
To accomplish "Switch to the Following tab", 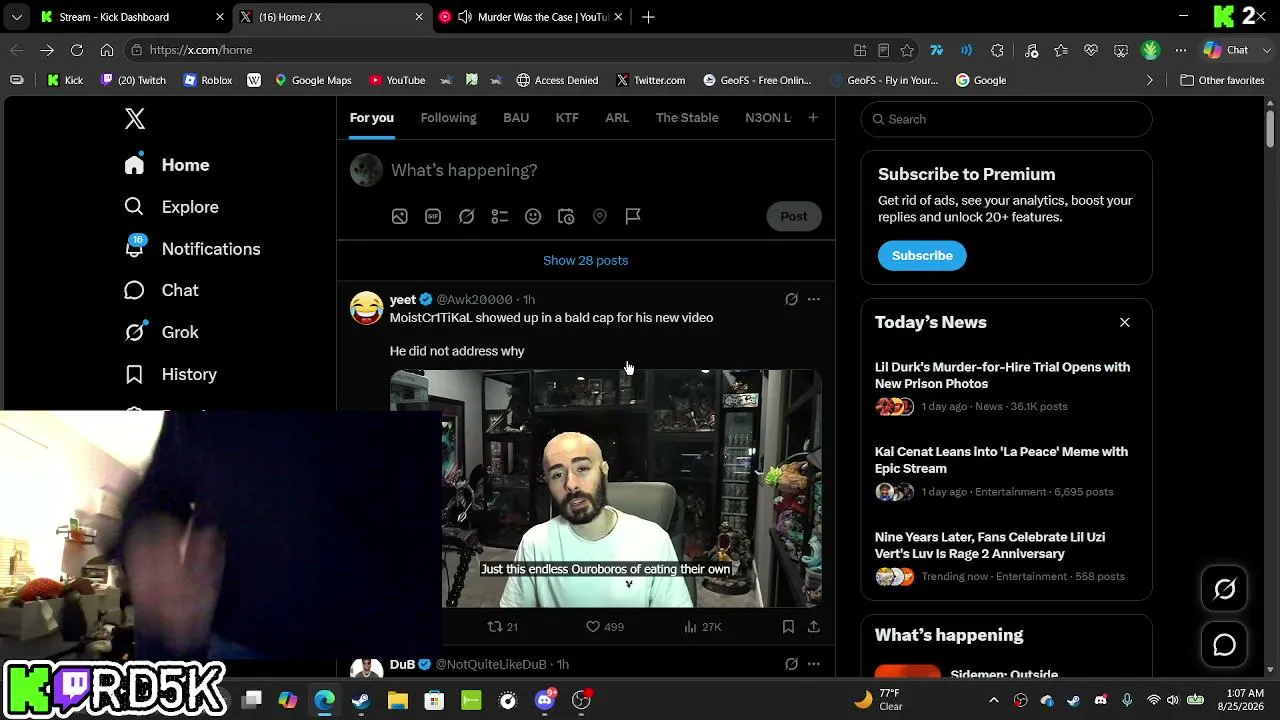I will pos(448,118).
